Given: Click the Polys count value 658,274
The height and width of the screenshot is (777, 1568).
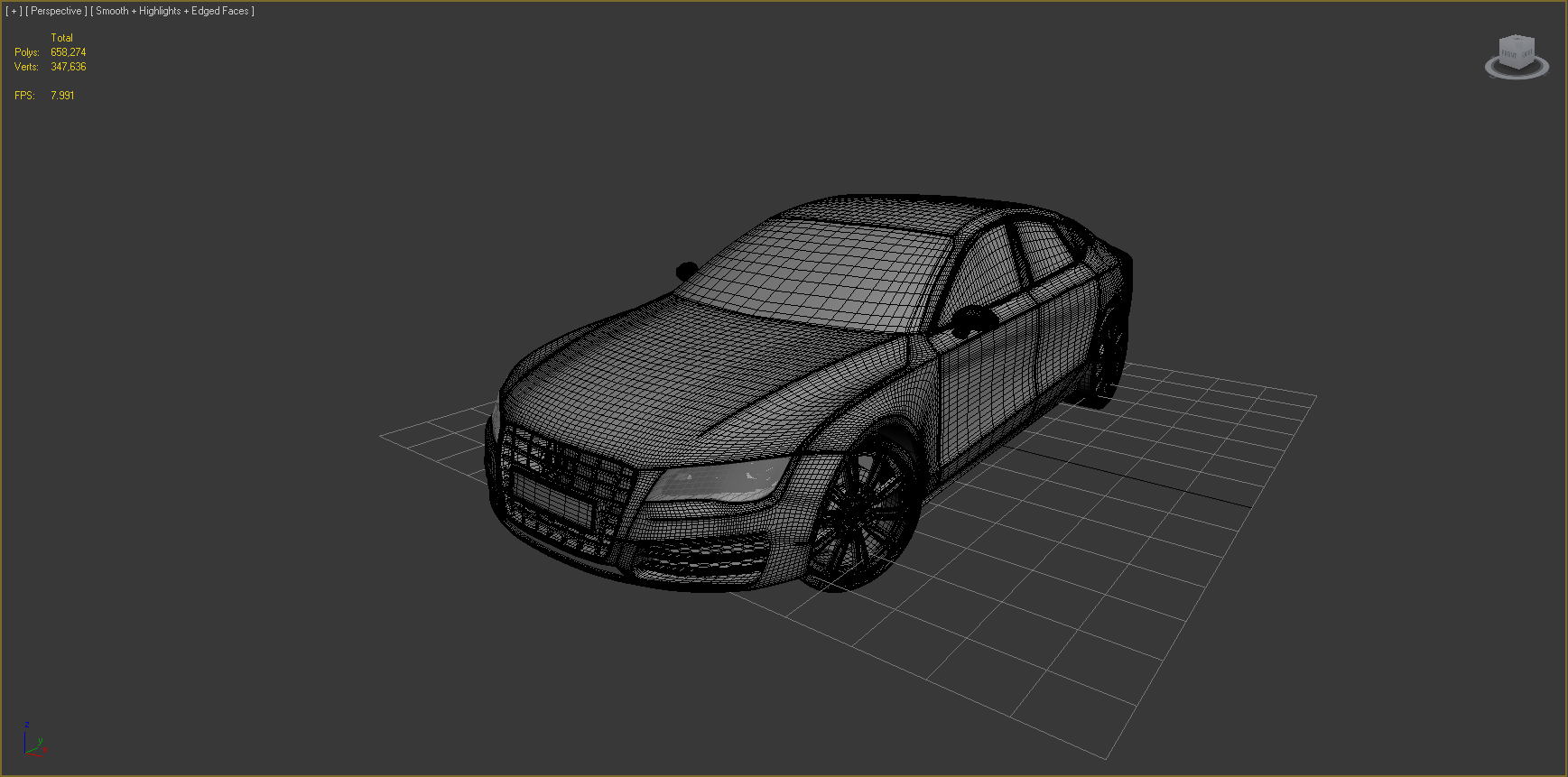Looking at the screenshot, I should [x=69, y=52].
